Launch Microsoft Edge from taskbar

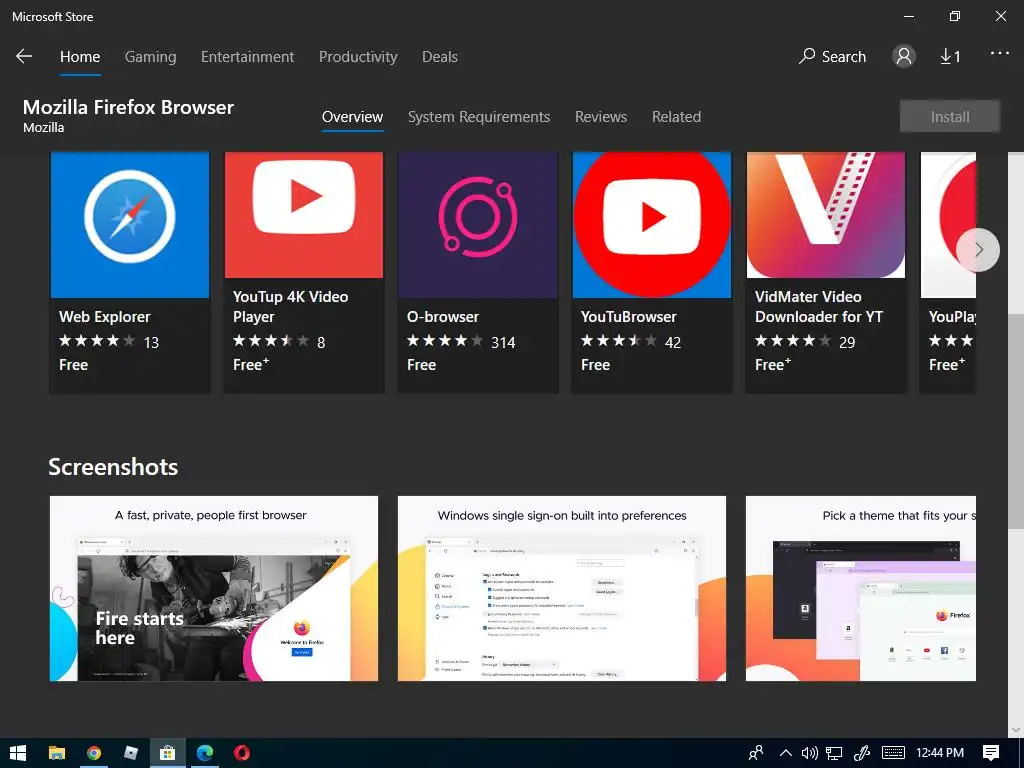tap(205, 753)
